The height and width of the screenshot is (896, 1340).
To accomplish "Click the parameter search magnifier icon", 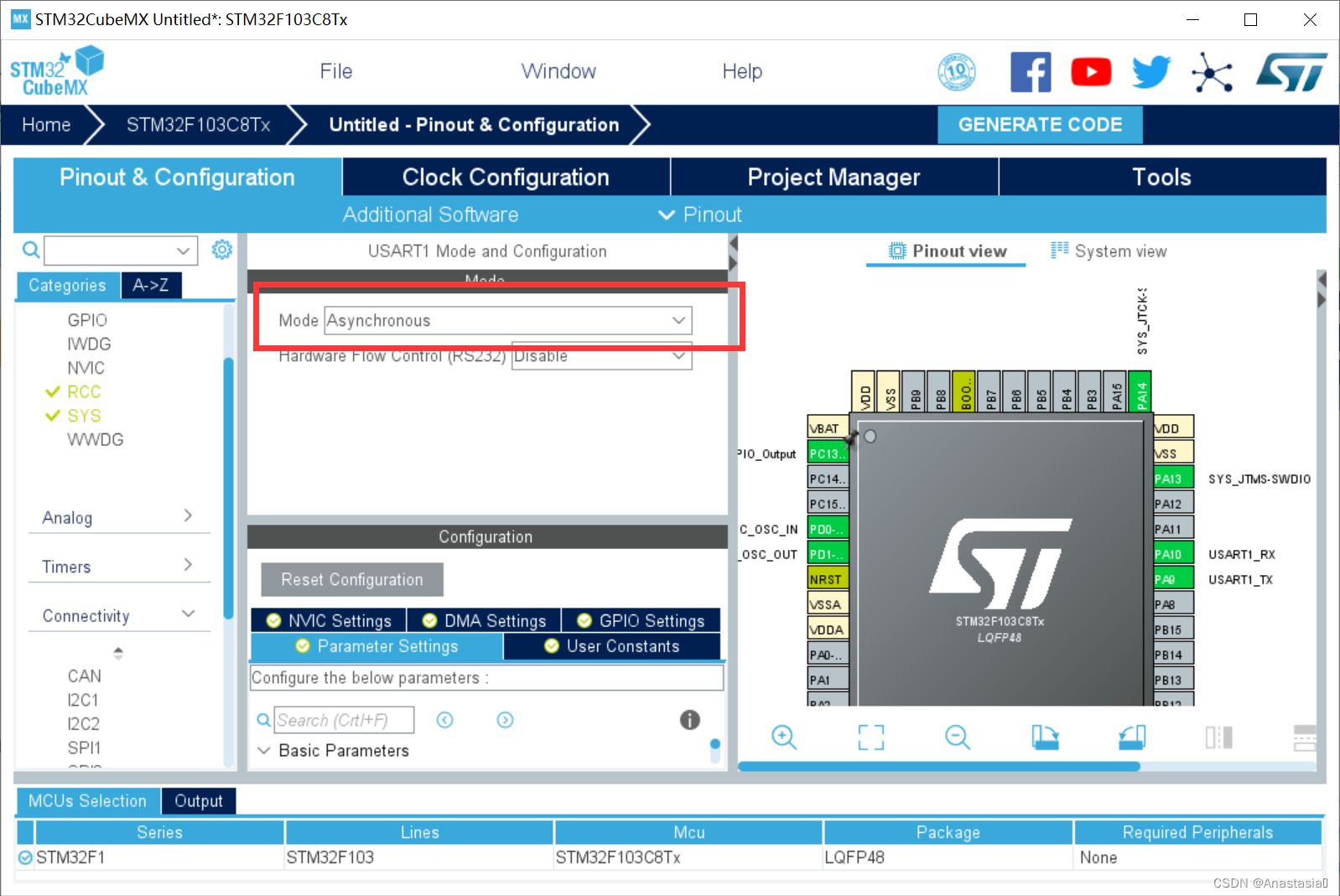I will tap(263, 720).
